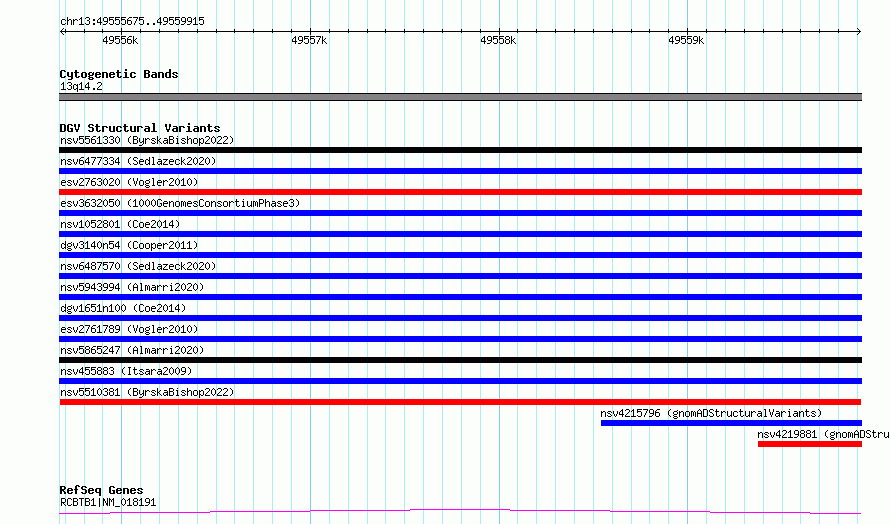Select the blue bar under esv3632050

460,213
